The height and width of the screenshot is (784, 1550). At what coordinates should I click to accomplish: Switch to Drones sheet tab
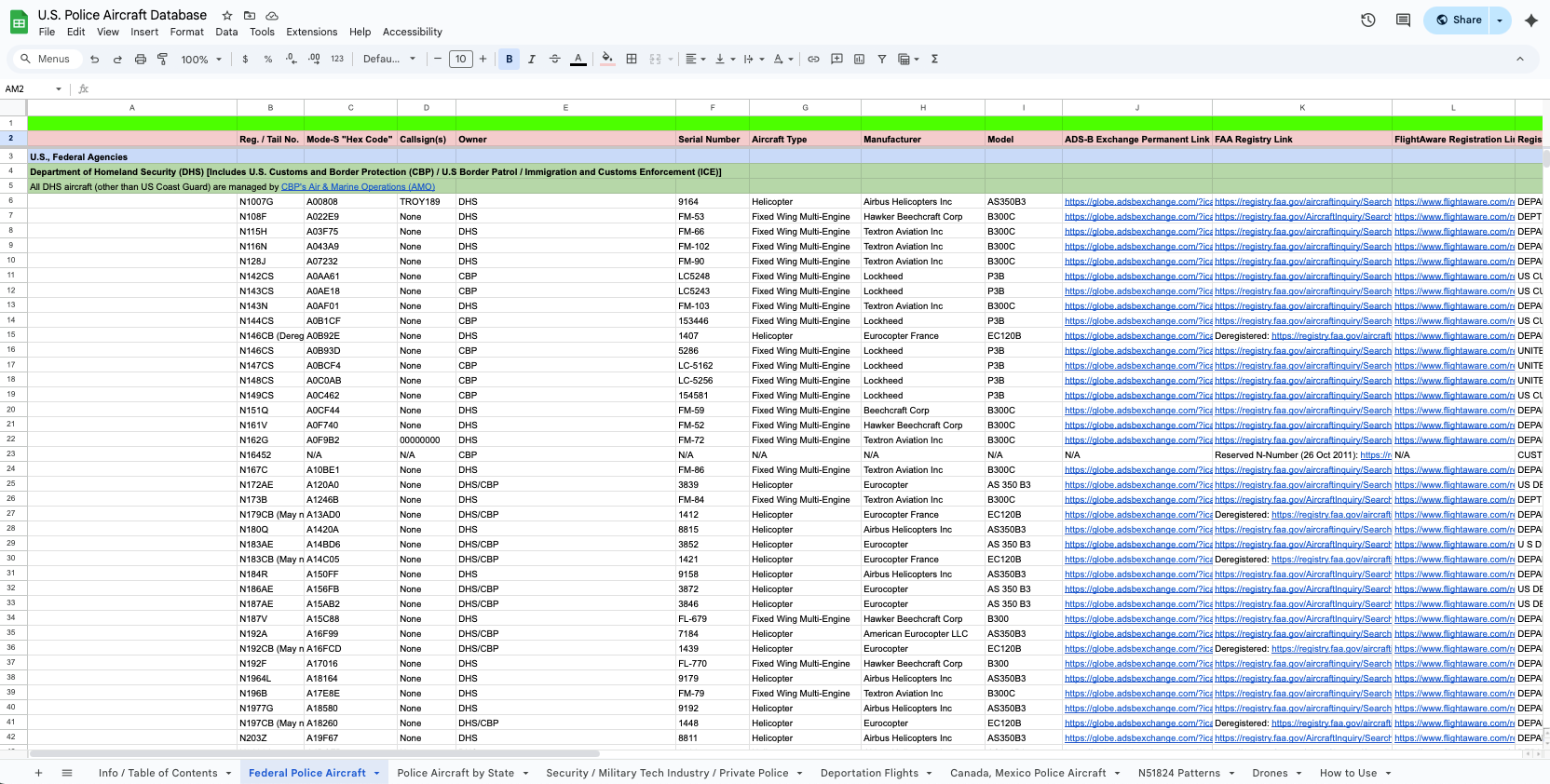1270,773
